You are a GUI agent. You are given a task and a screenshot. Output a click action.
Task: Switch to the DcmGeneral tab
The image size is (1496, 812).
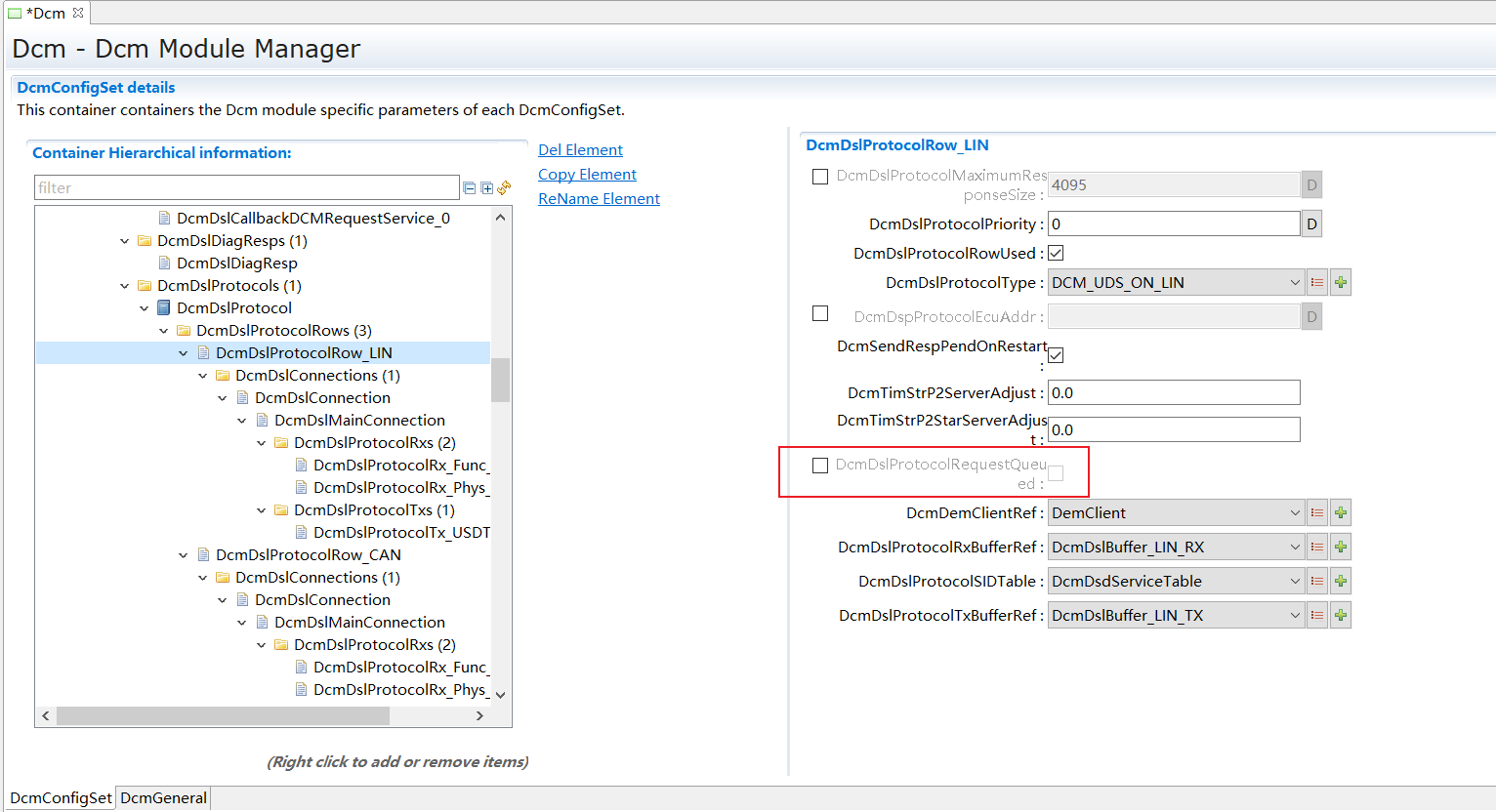[x=163, y=798]
